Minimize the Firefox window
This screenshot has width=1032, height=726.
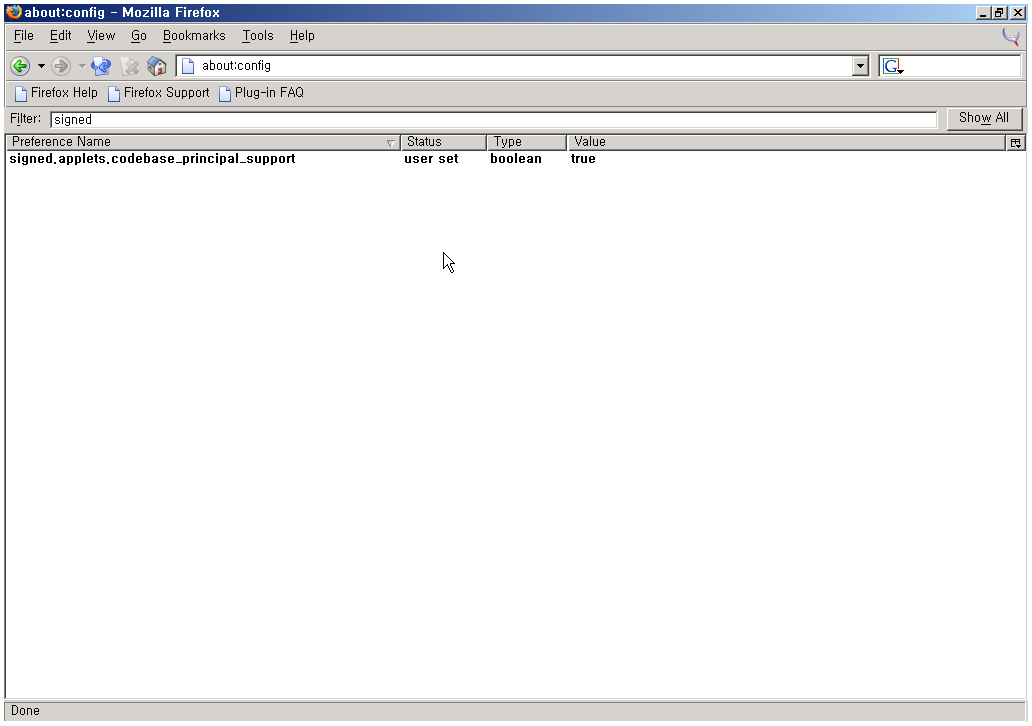pos(983,13)
